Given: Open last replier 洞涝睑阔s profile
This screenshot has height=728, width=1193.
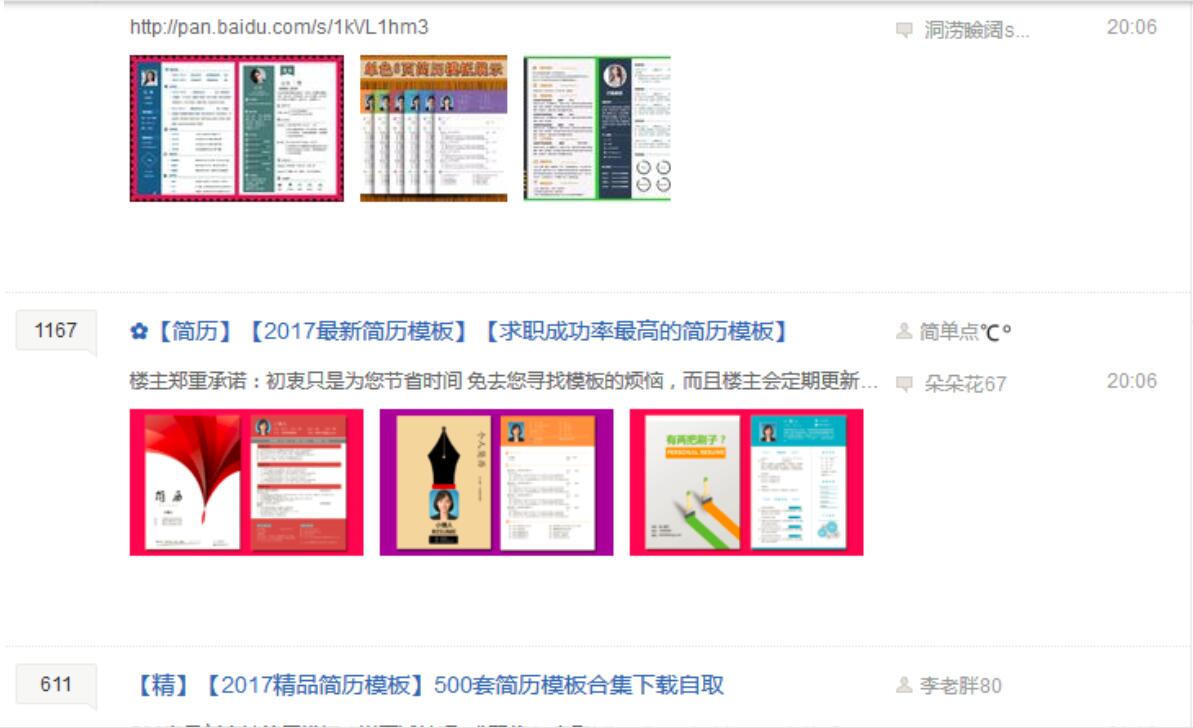Looking at the screenshot, I should coord(976,30).
